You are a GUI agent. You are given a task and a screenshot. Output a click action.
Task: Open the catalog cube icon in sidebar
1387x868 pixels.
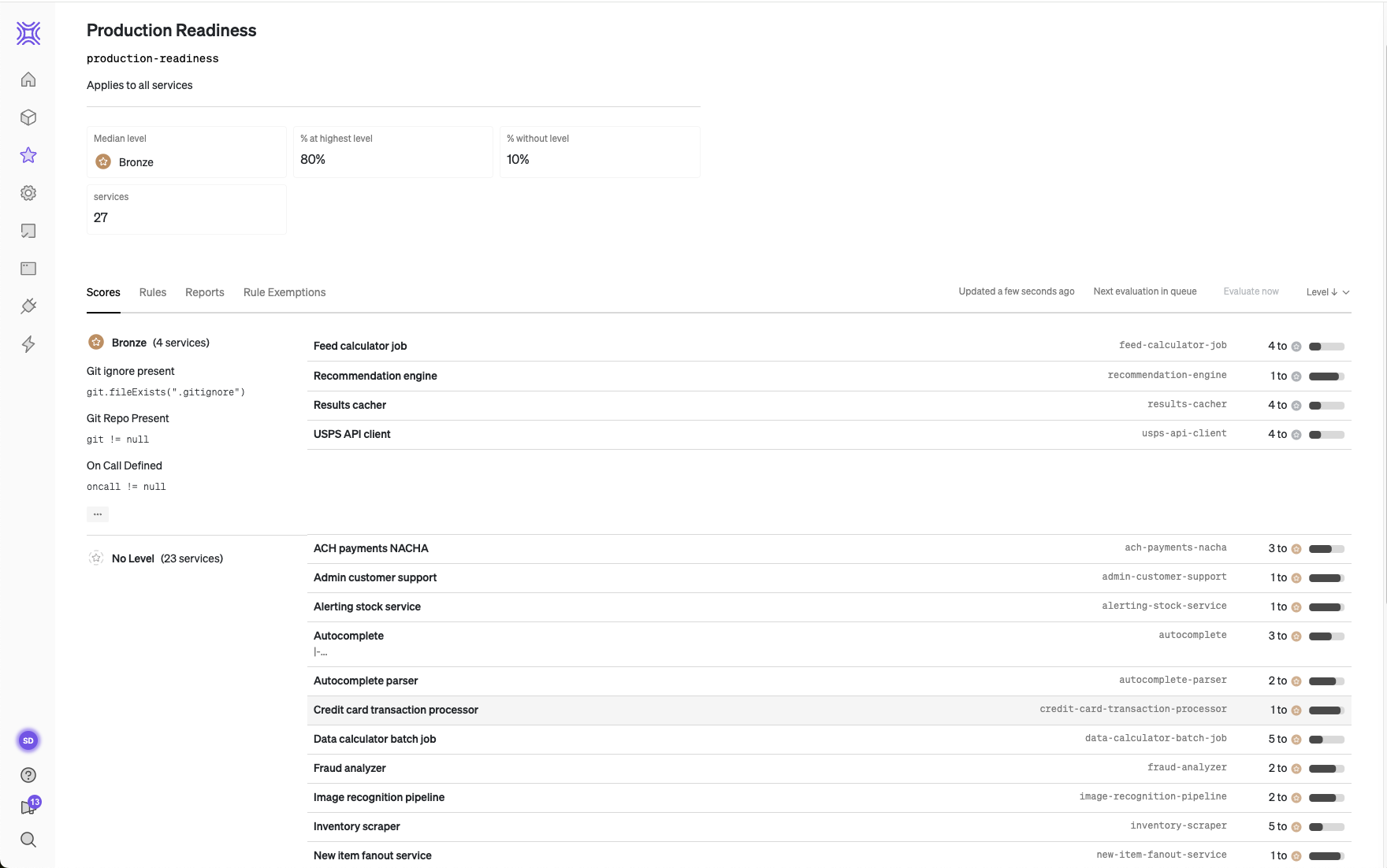pyautogui.click(x=28, y=117)
